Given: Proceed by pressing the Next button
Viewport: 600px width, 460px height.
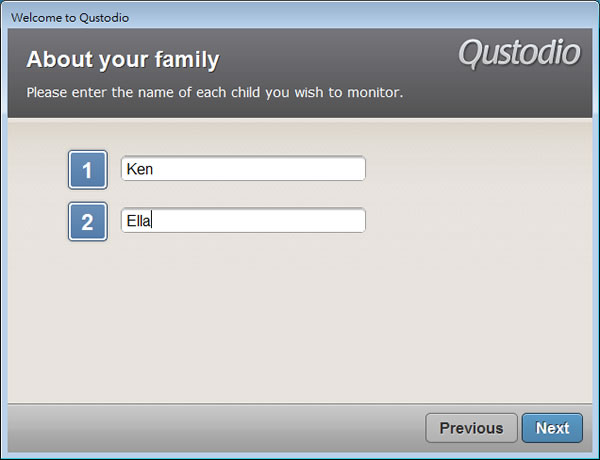Looking at the screenshot, I should pyautogui.click(x=552, y=428).
